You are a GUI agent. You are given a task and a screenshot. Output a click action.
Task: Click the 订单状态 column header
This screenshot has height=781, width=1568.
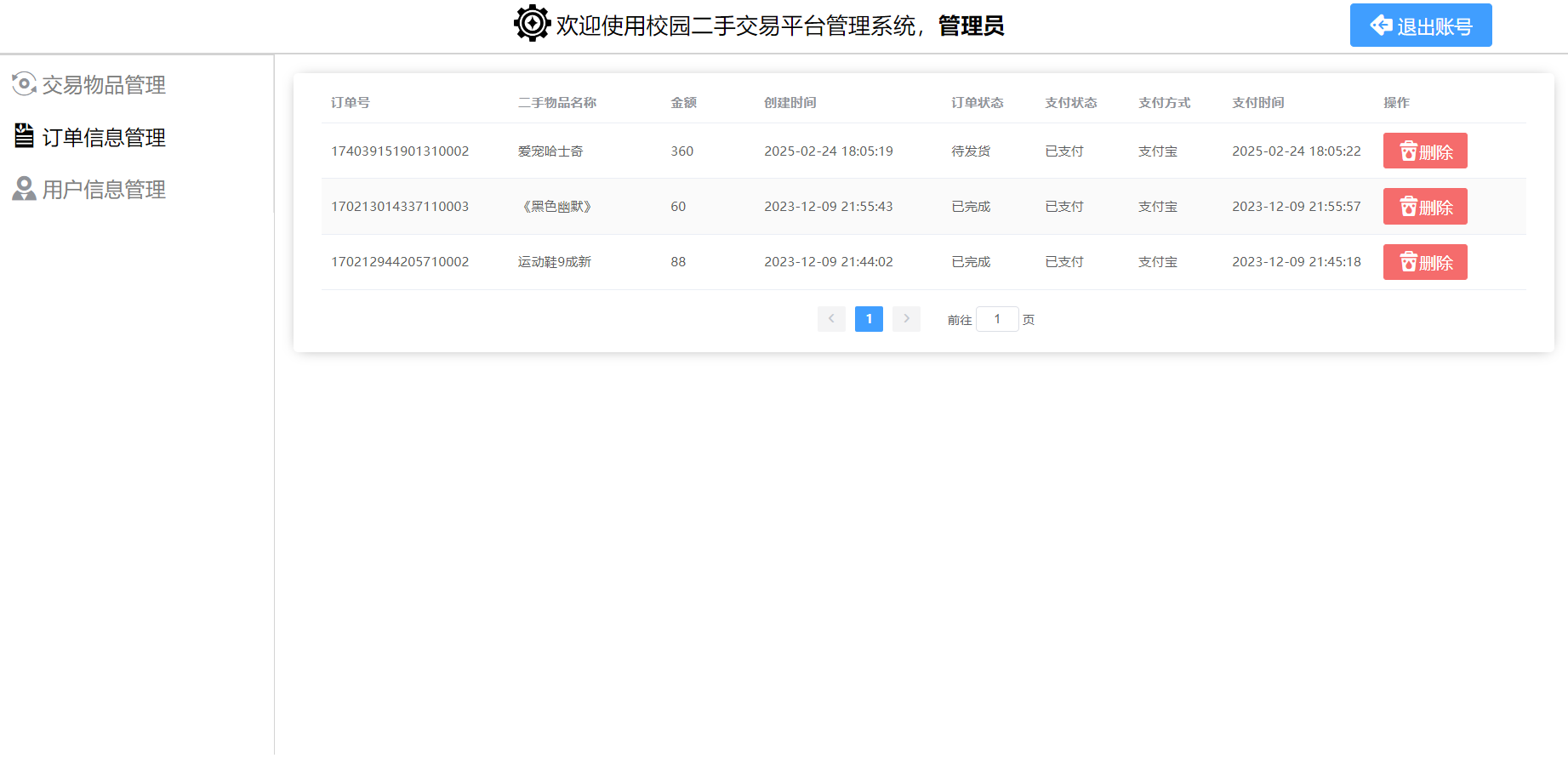[x=978, y=102]
